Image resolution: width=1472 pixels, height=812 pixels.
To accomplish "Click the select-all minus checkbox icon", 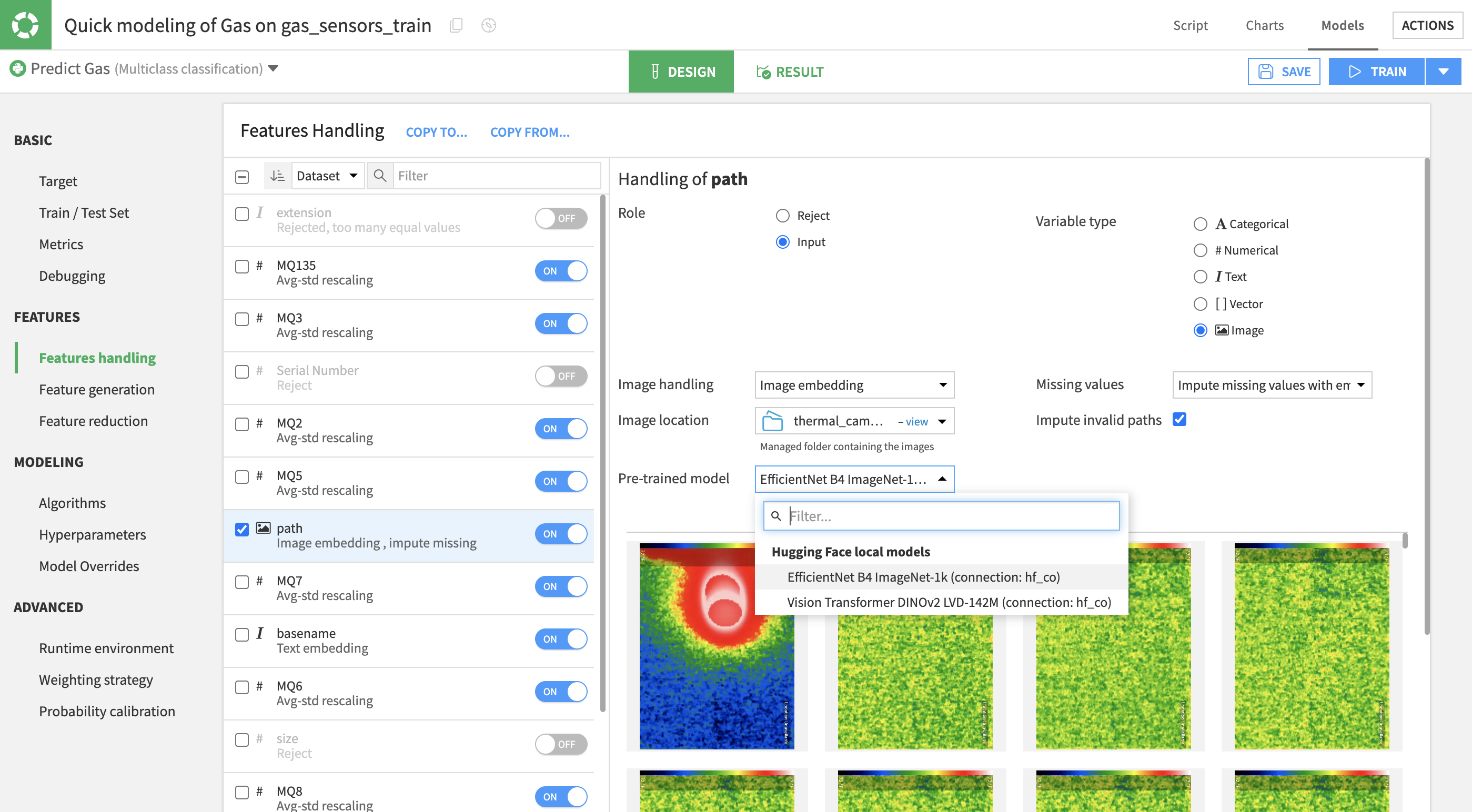I will 241,177.
